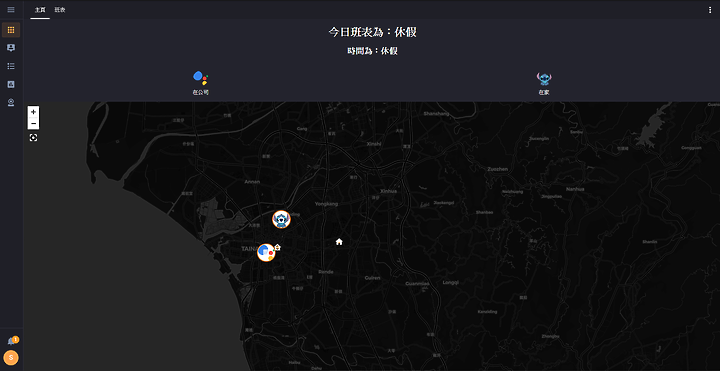
Task: Click the Nanhua map label
Action: (575, 189)
